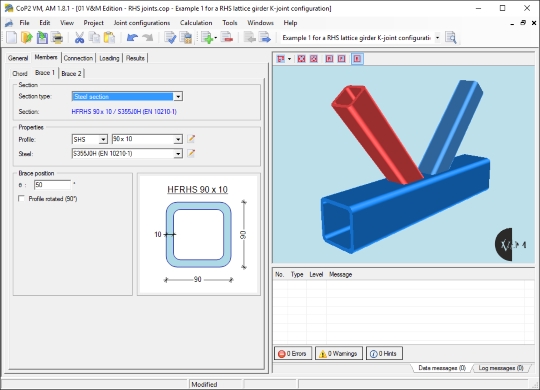This screenshot has height=390, width=540.
Task: Restore the inner document window button
Action: coord(523,23)
